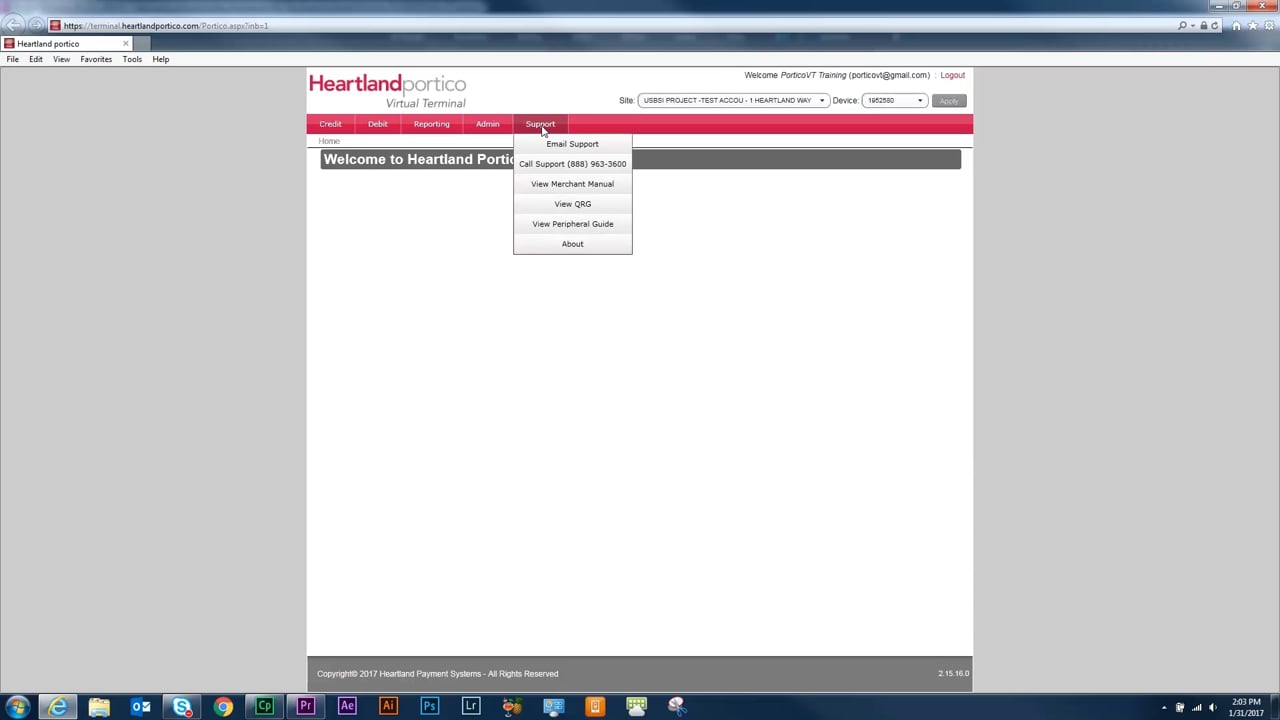Open IE Favorites star
1280x720 pixels.
(1252, 26)
